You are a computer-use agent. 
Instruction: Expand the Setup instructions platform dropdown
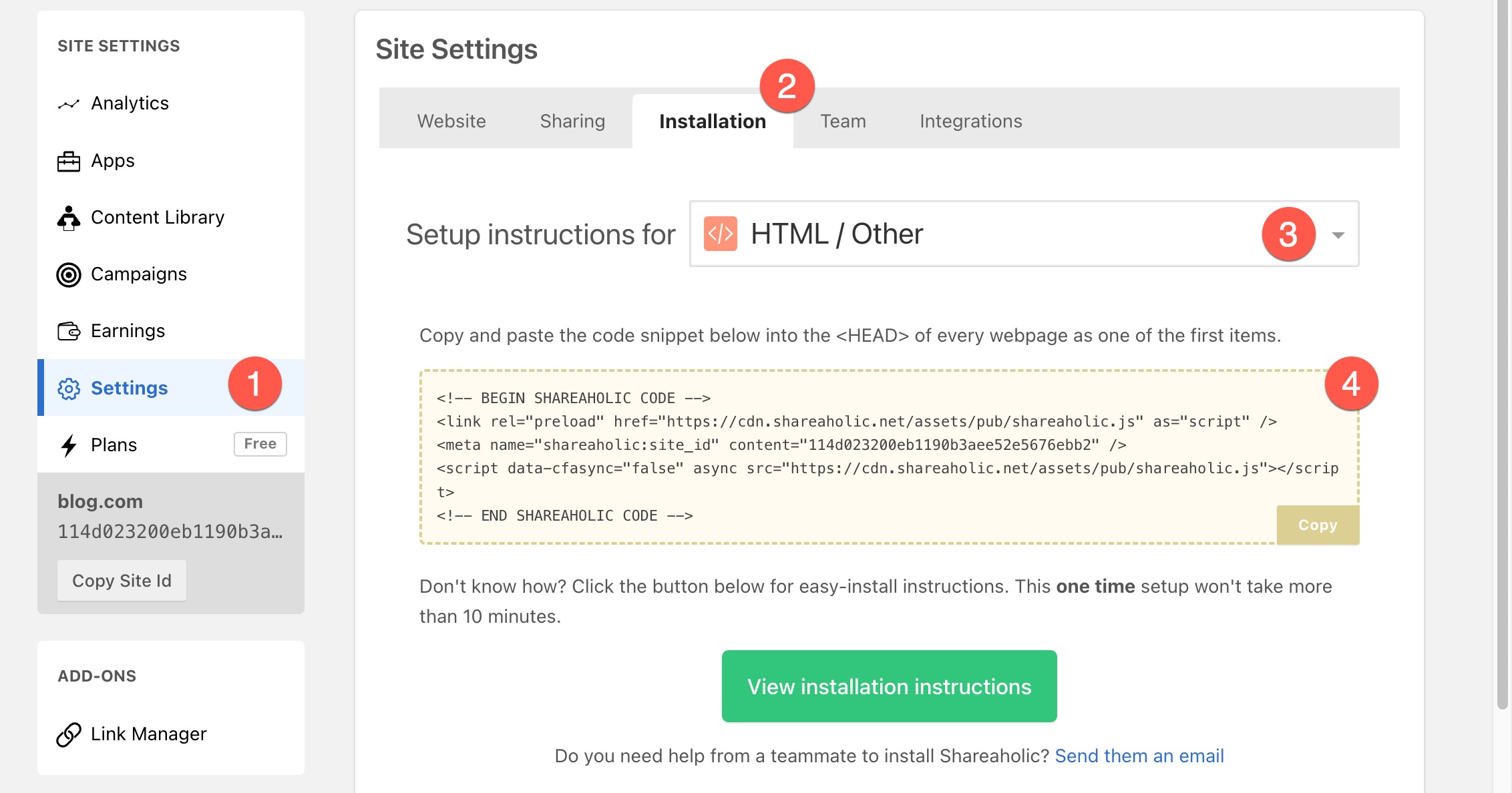pyautogui.click(x=1338, y=234)
